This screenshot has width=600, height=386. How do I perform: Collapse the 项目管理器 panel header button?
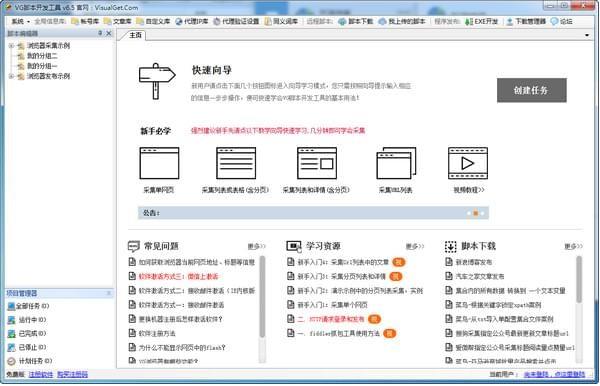[109, 293]
